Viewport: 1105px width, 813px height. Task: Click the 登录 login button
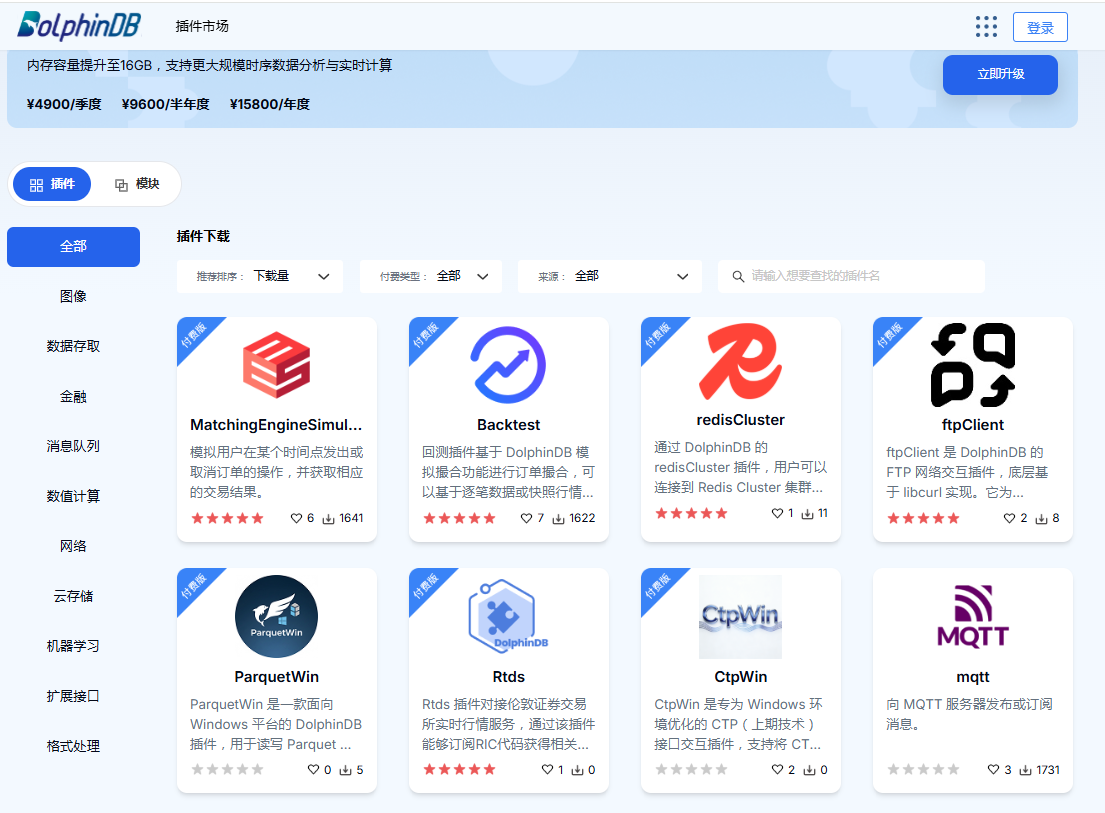click(1040, 27)
